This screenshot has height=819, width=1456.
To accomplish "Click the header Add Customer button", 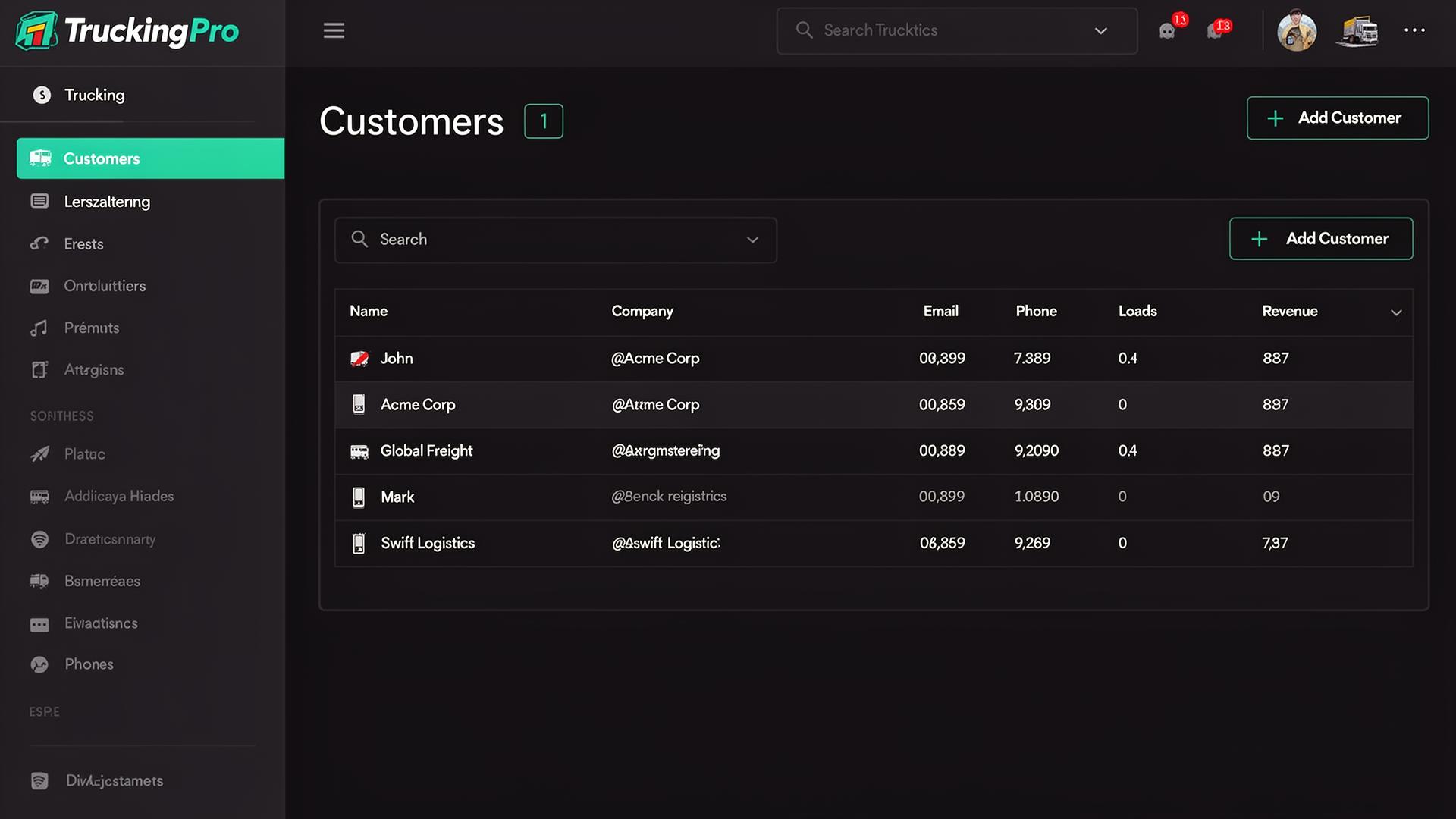I will point(1338,118).
